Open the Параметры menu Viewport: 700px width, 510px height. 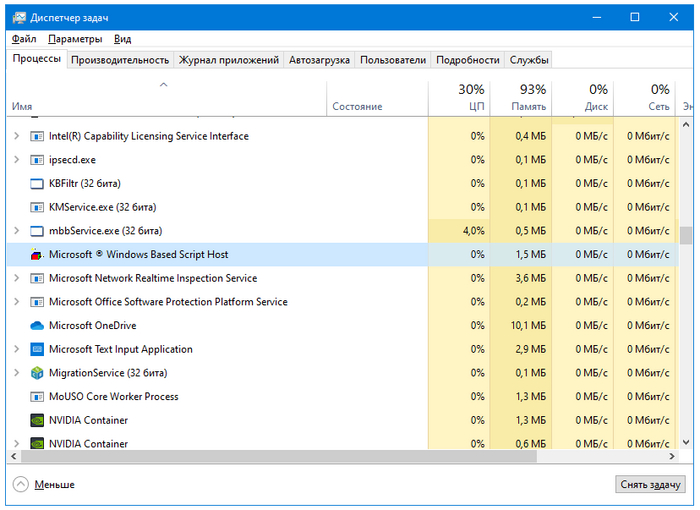point(75,39)
